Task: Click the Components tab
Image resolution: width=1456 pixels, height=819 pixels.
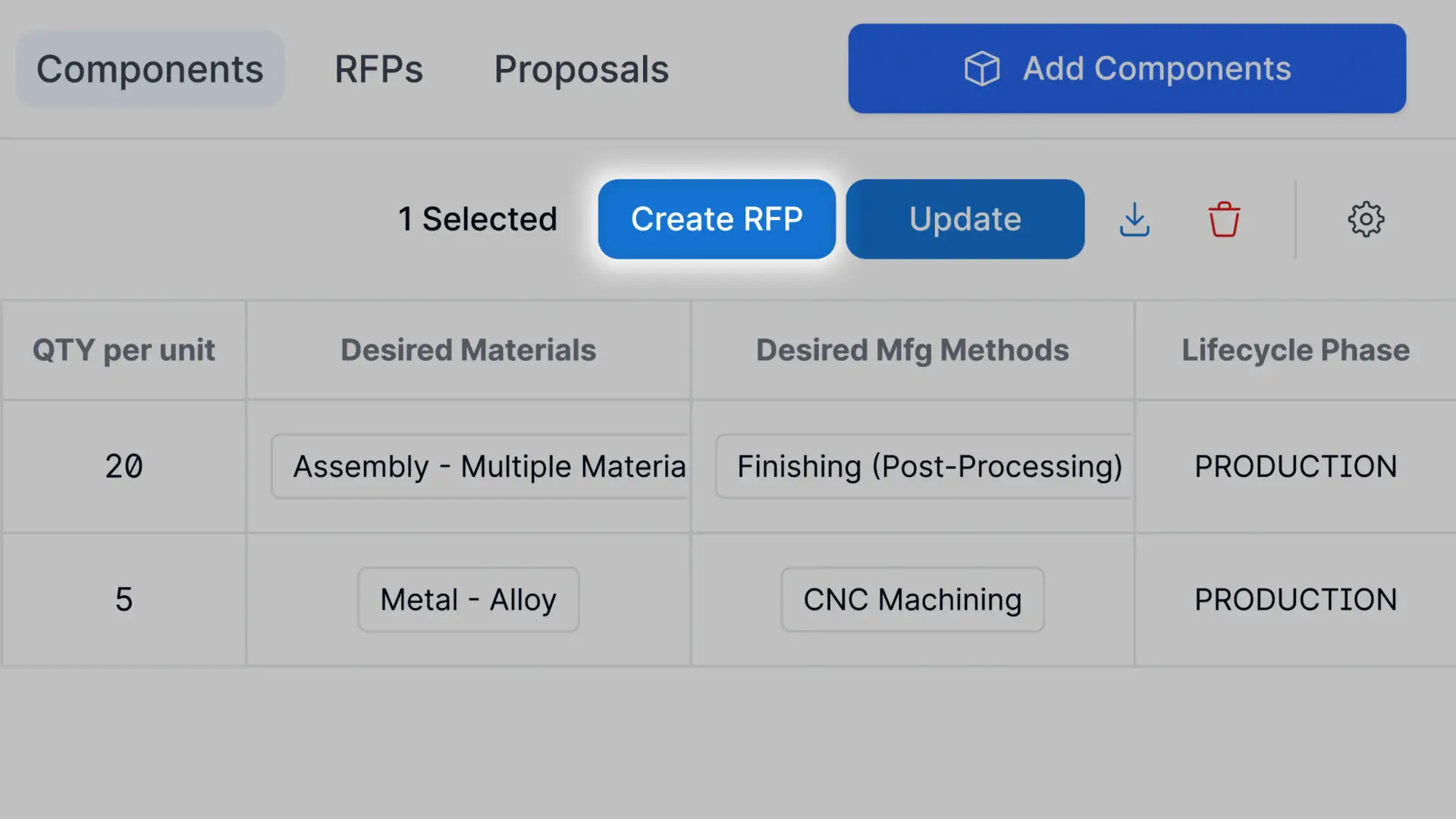Action: point(149,68)
